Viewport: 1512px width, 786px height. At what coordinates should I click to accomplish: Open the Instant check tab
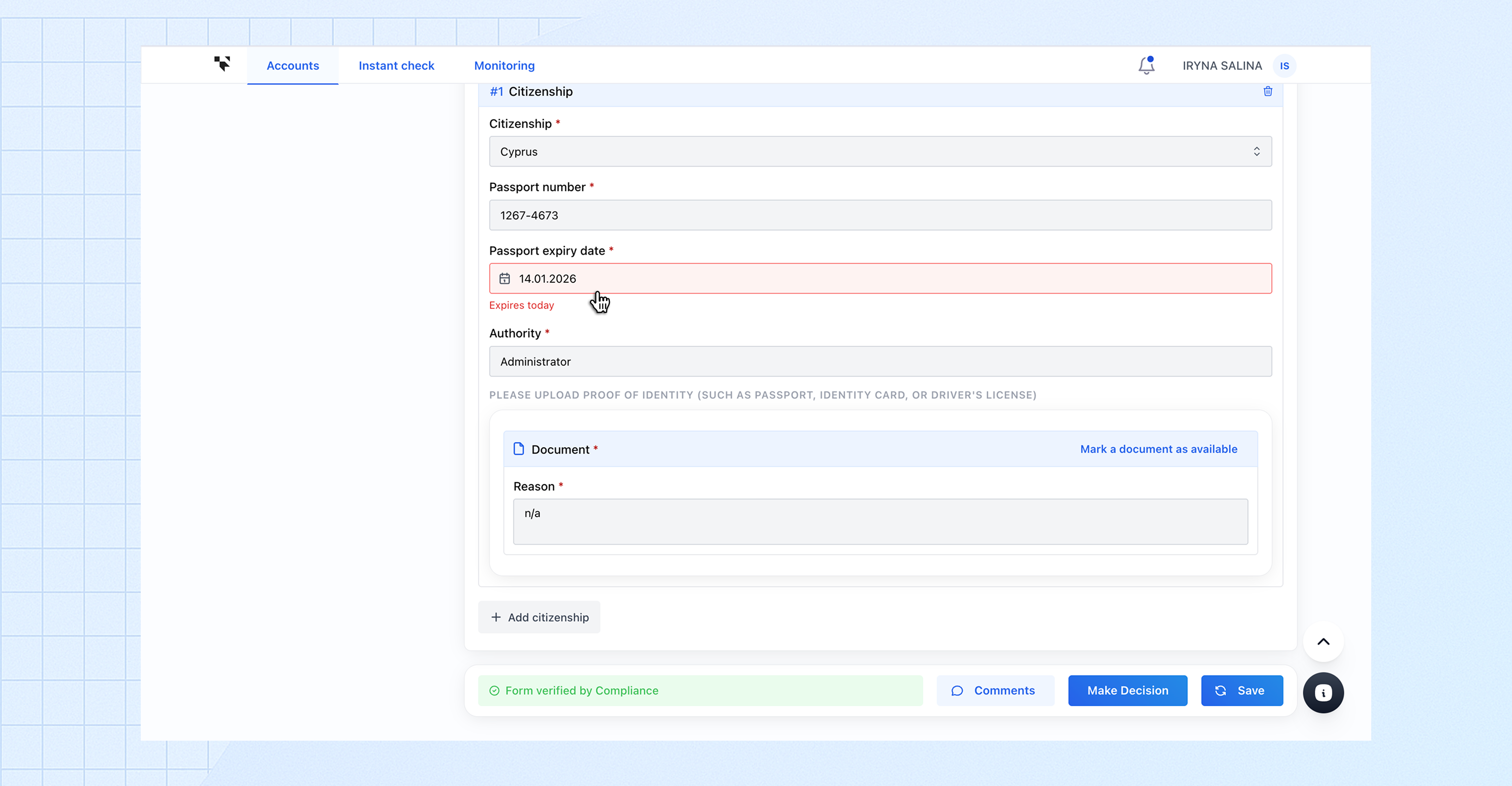(396, 66)
